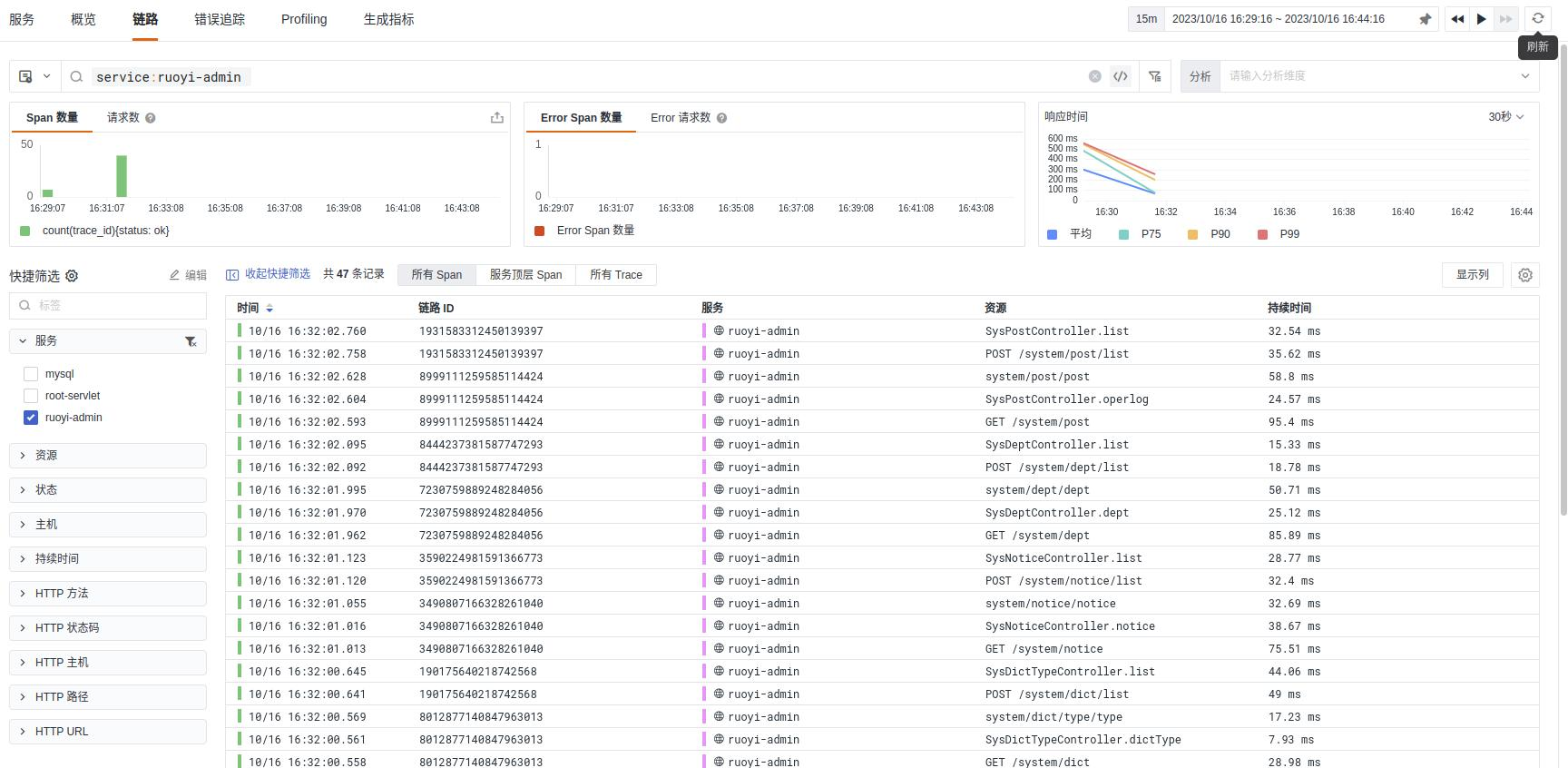Click the refresh icon in the time toolbar
The width and height of the screenshot is (1568, 768).
pyautogui.click(x=1537, y=18)
